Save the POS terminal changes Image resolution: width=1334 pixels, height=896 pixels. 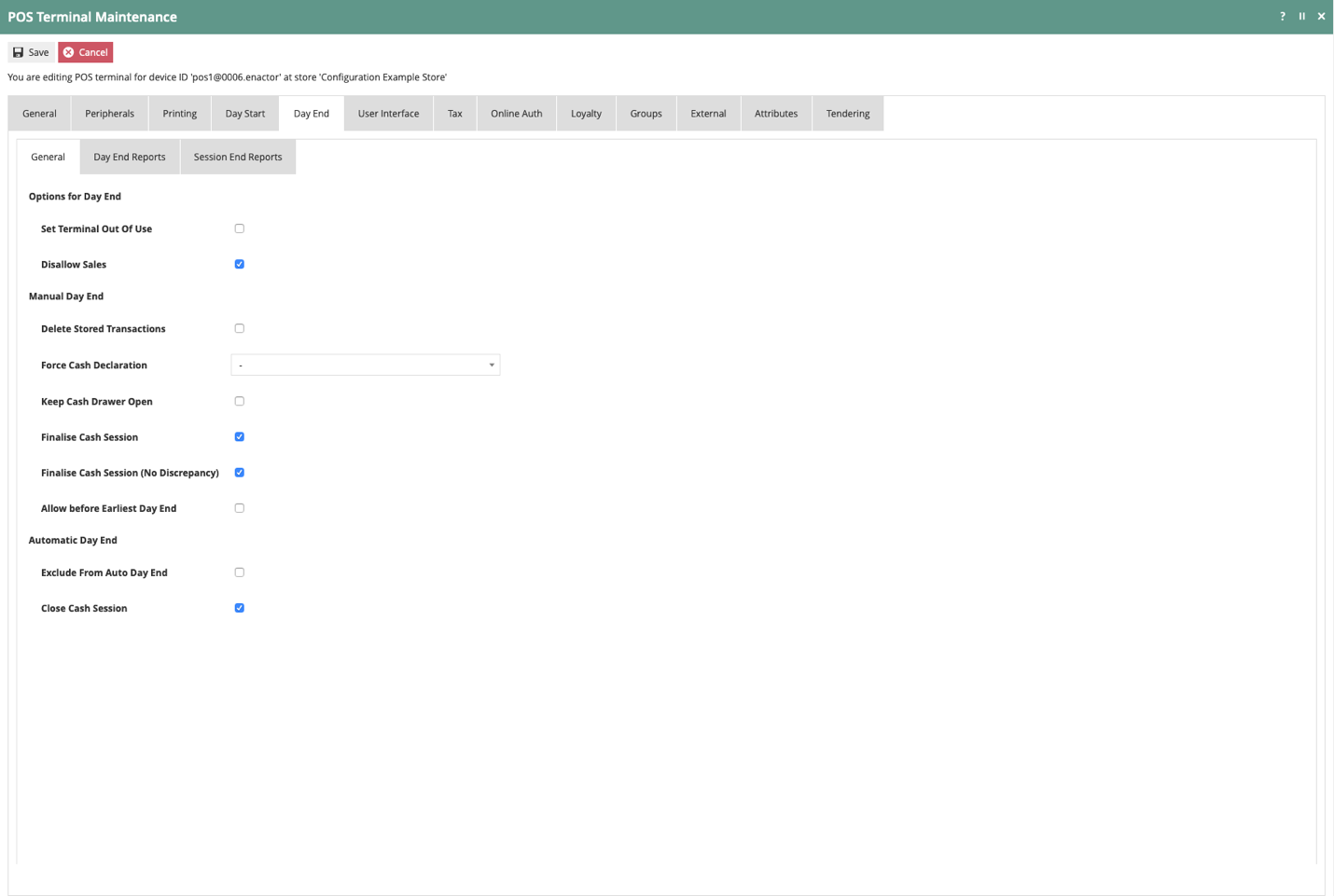31,52
